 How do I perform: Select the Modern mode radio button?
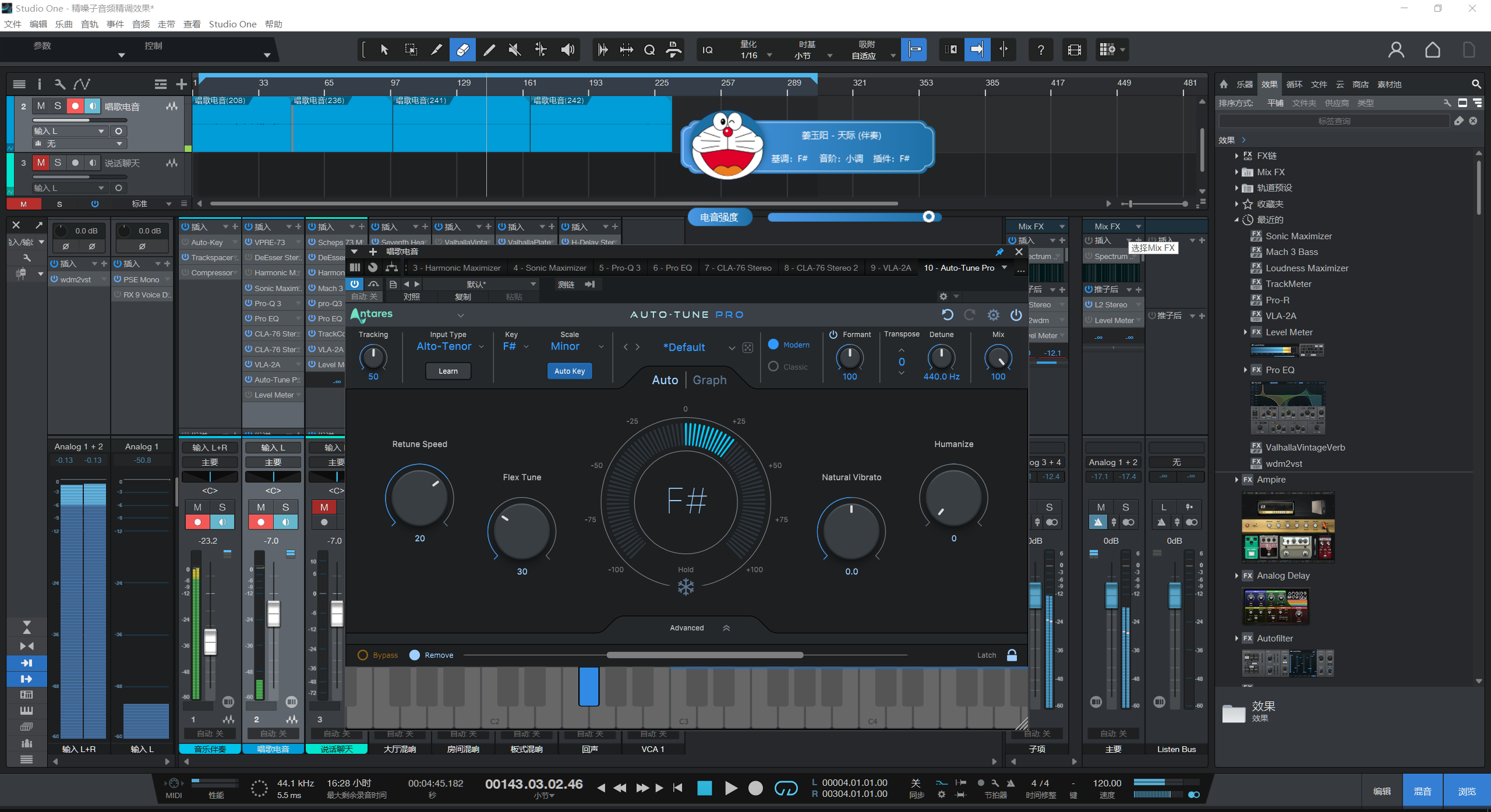[773, 345]
